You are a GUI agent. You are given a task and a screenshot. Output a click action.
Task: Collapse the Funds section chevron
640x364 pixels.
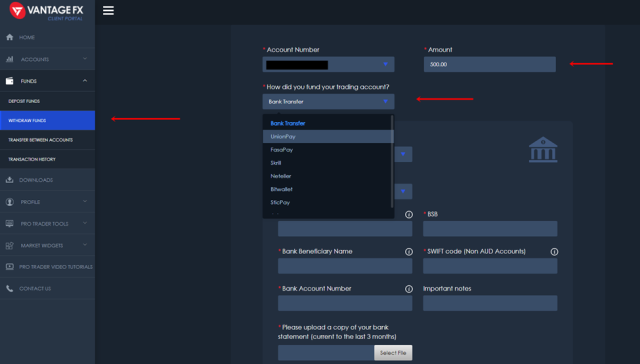pos(85,81)
